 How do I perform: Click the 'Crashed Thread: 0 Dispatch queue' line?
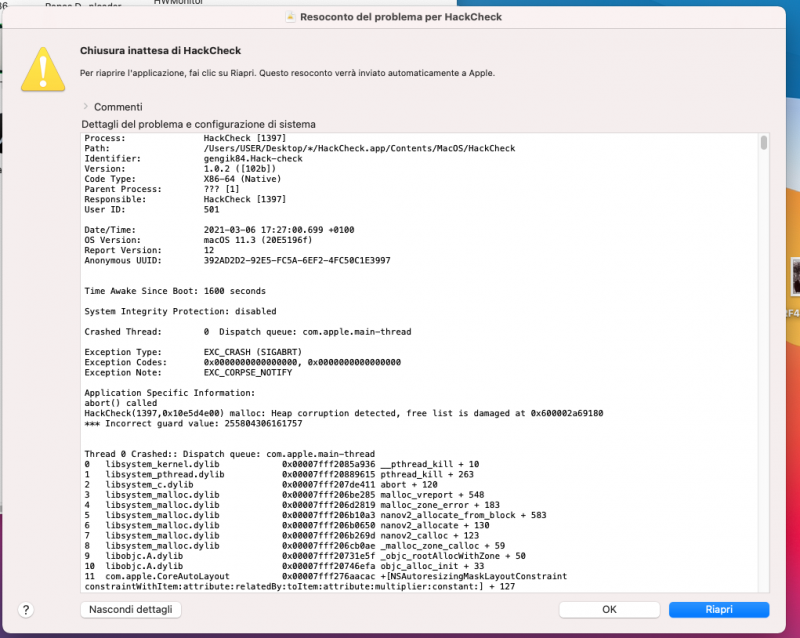247,332
